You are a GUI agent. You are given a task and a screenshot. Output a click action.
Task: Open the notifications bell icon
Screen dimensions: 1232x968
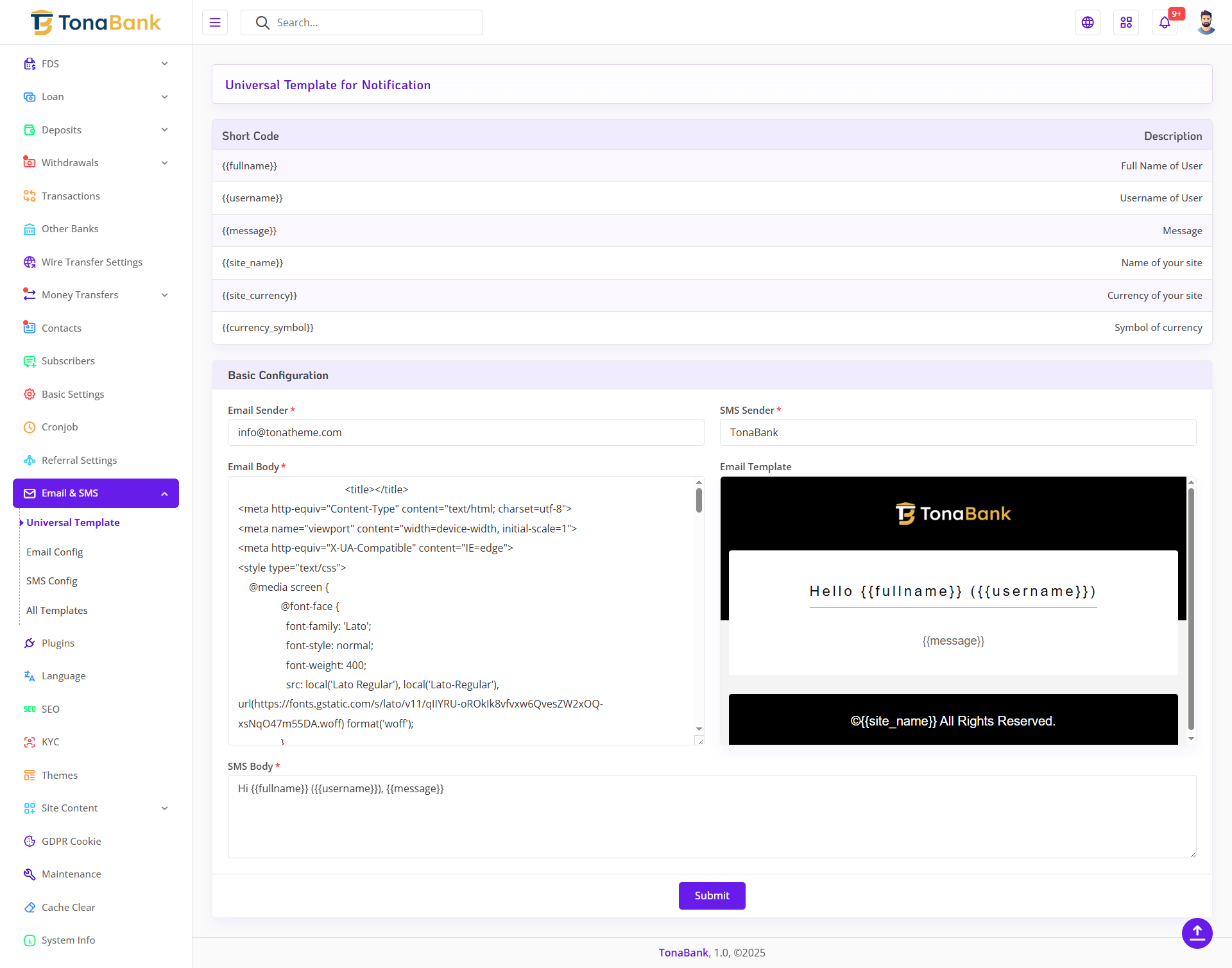point(1165,22)
